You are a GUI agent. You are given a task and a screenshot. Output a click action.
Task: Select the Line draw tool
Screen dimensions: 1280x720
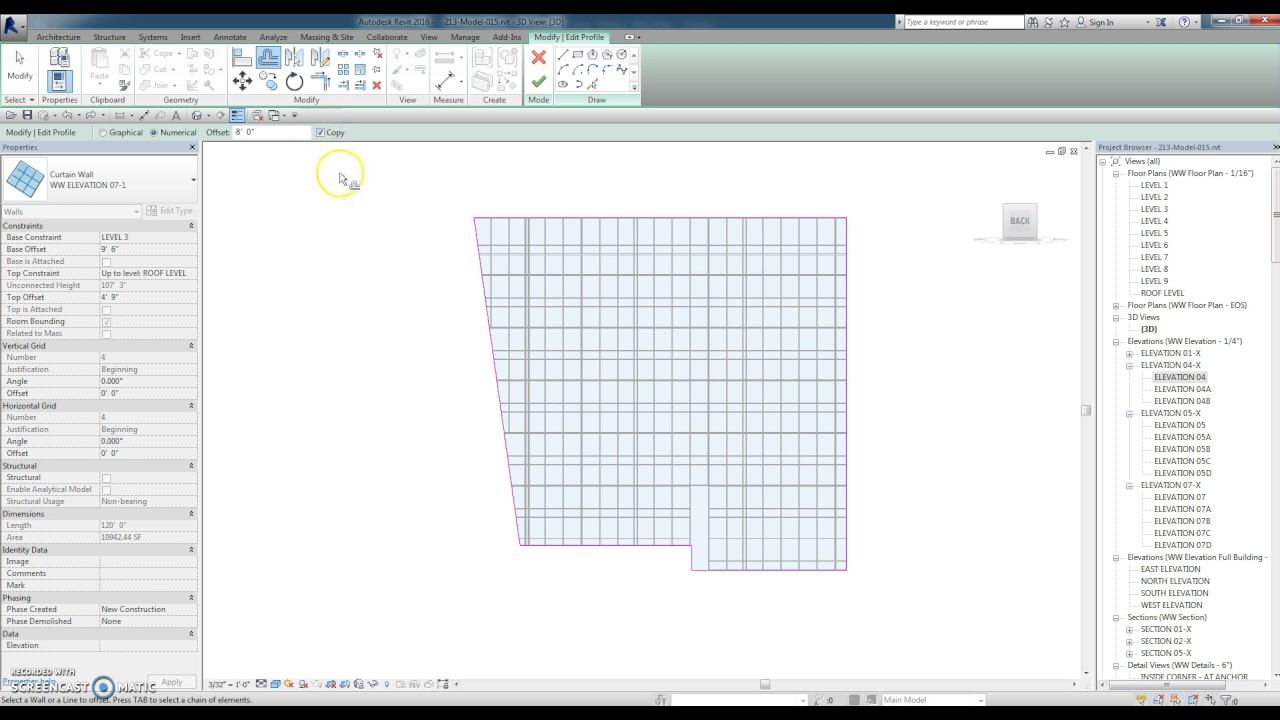click(563, 54)
